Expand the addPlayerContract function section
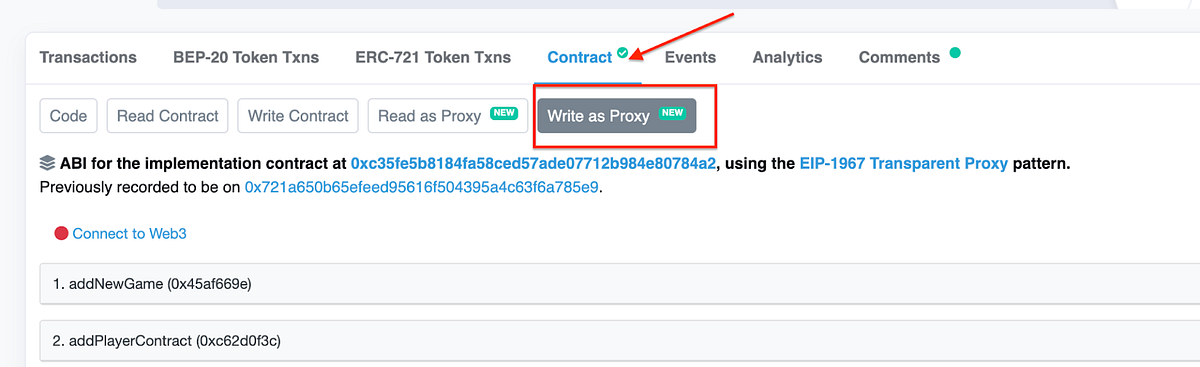 620,341
